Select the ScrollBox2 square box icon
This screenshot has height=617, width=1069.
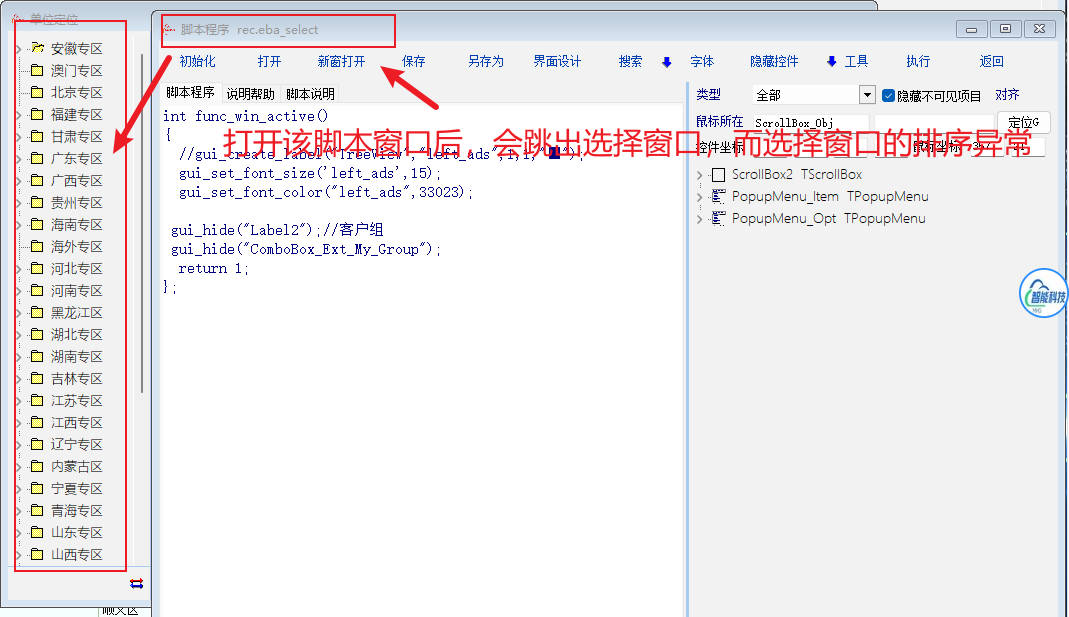tap(718, 175)
